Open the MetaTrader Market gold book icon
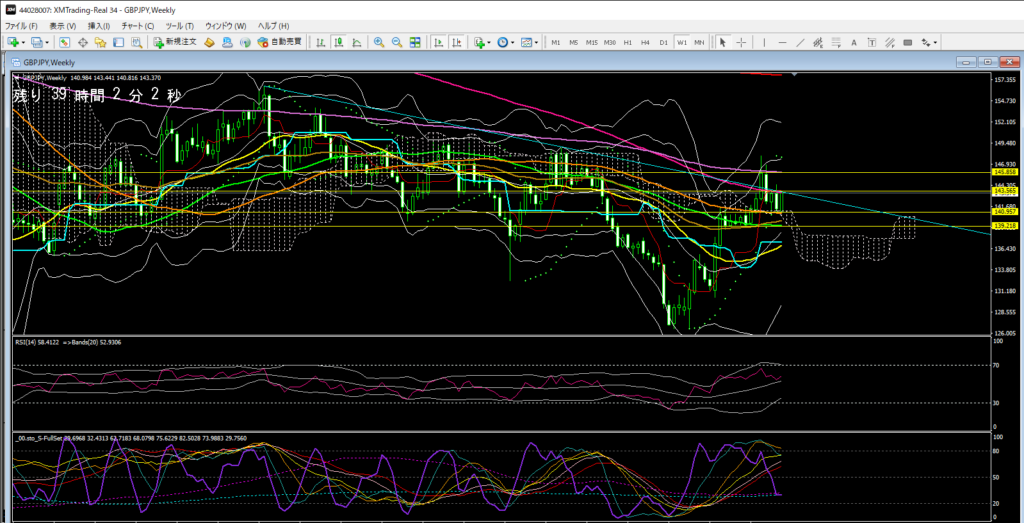Screen dimensions: 1024x523 (x=209, y=42)
